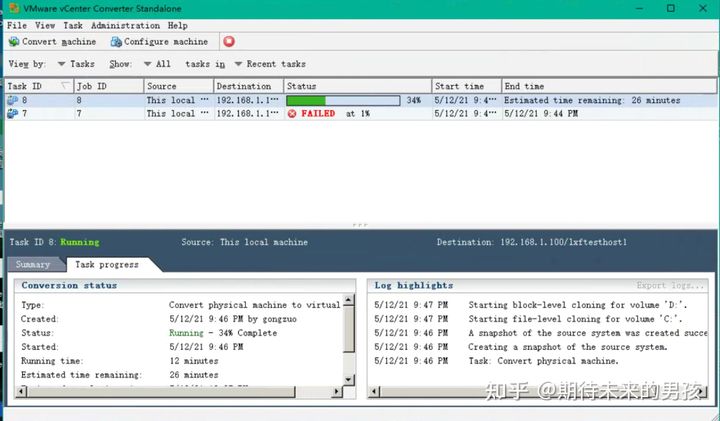This screenshot has width=720, height=421.
Task: Click Conversion status vertical scrollbar thumb
Action: pos(349,329)
